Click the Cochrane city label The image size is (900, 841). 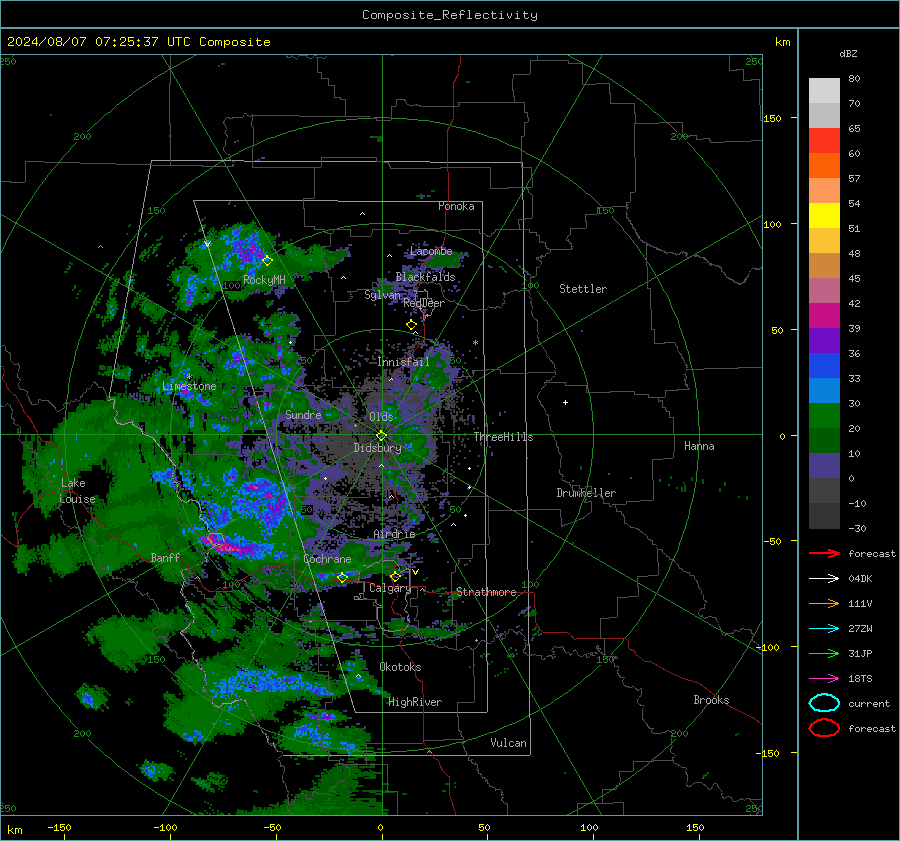click(327, 559)
